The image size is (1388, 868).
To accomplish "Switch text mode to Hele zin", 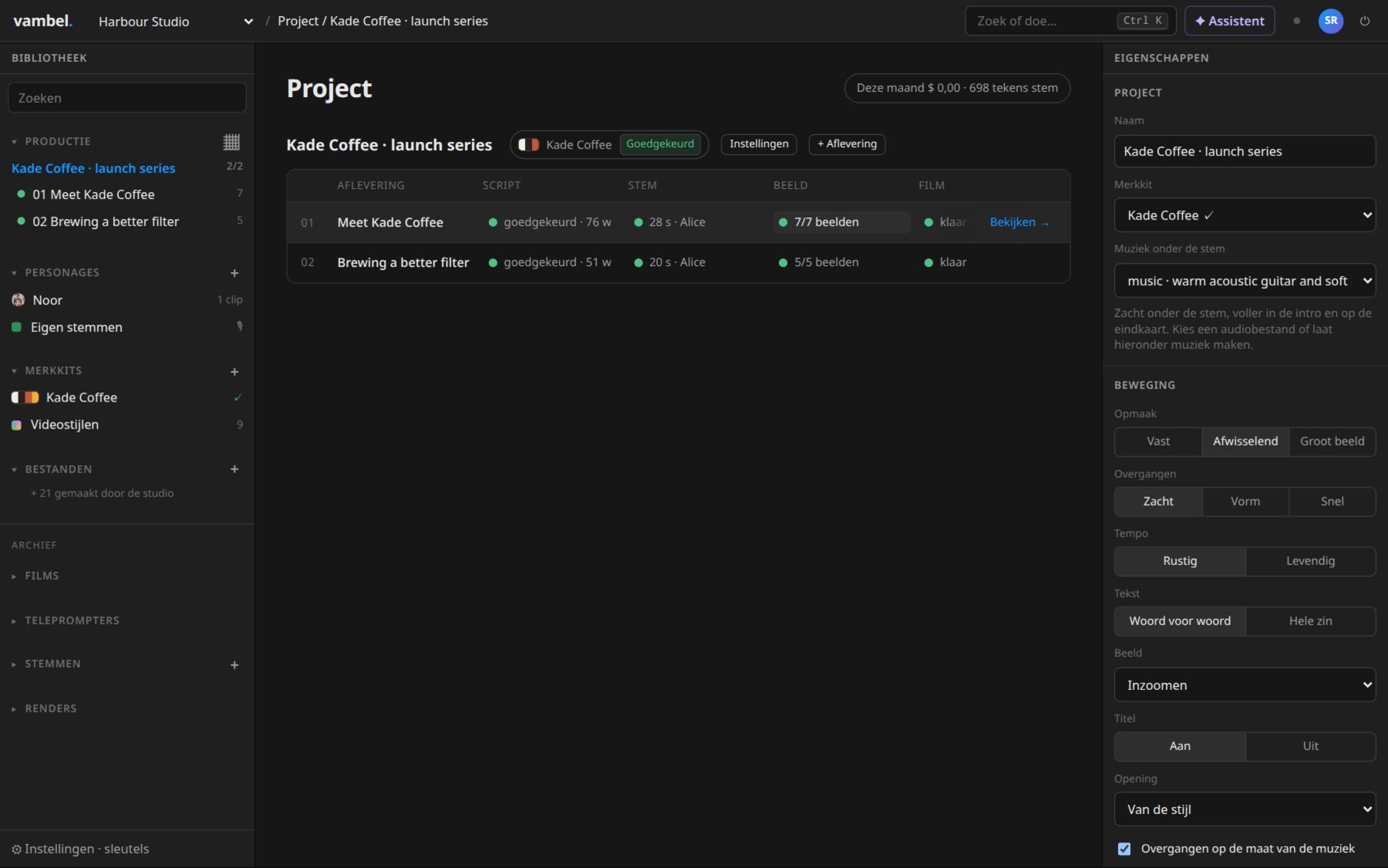I will click(x=1311, y=621).
